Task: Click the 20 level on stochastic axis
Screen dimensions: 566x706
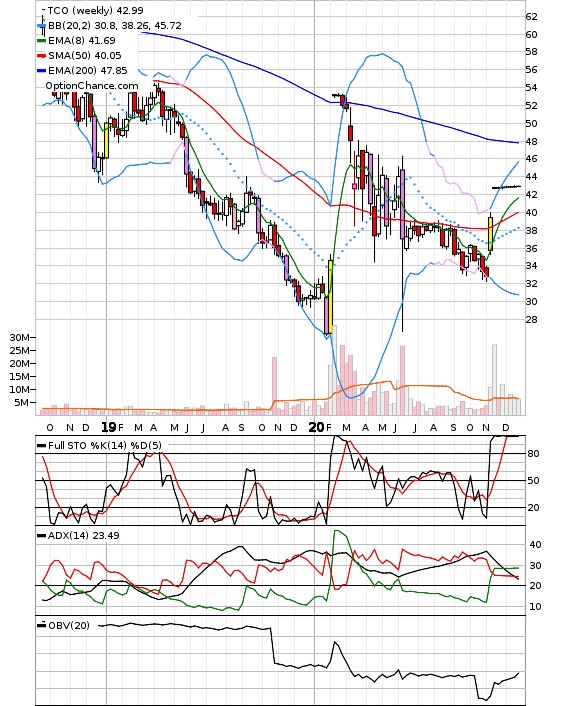Action: pyautogui.click(x=533, y=507)
